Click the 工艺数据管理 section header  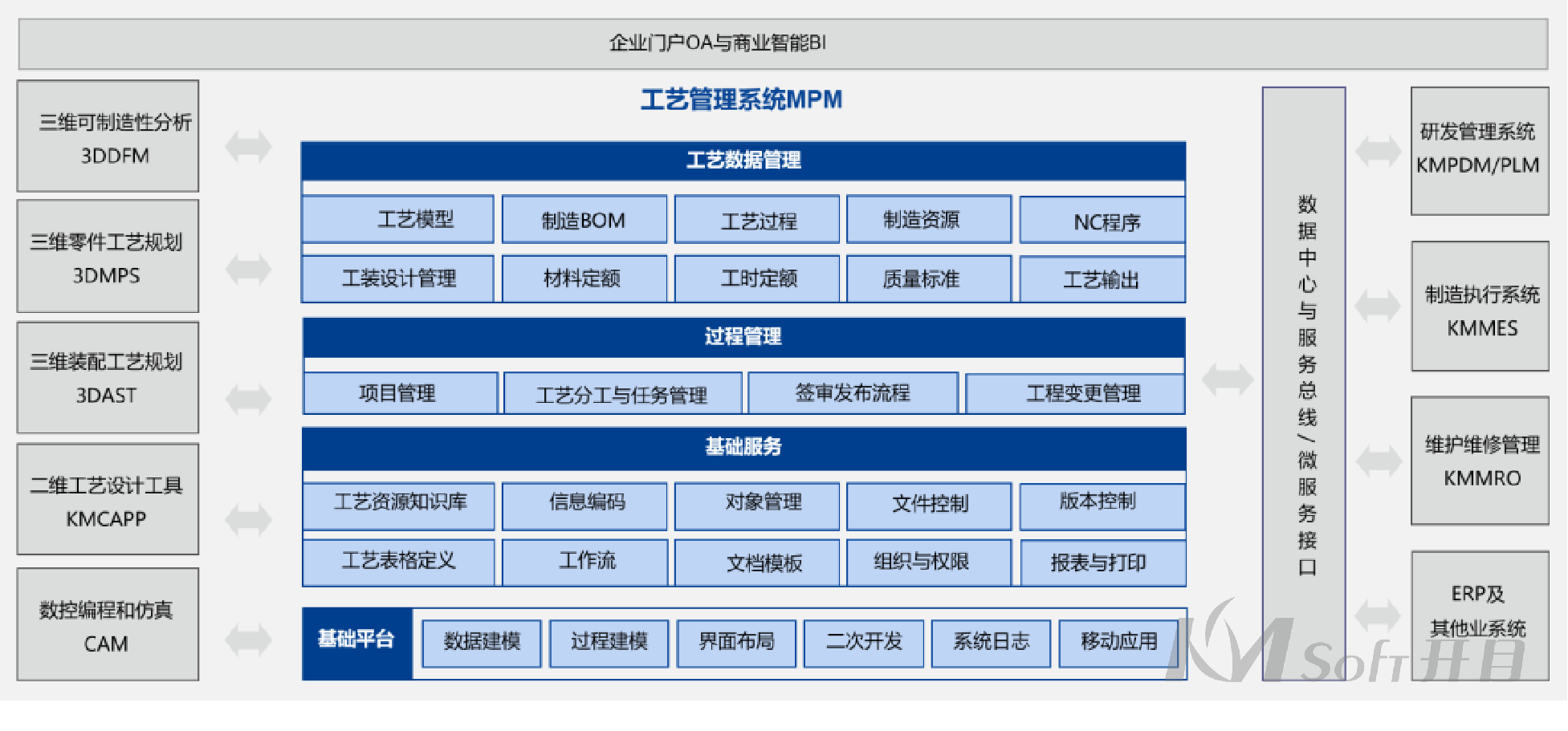click(x=743, y=159)
